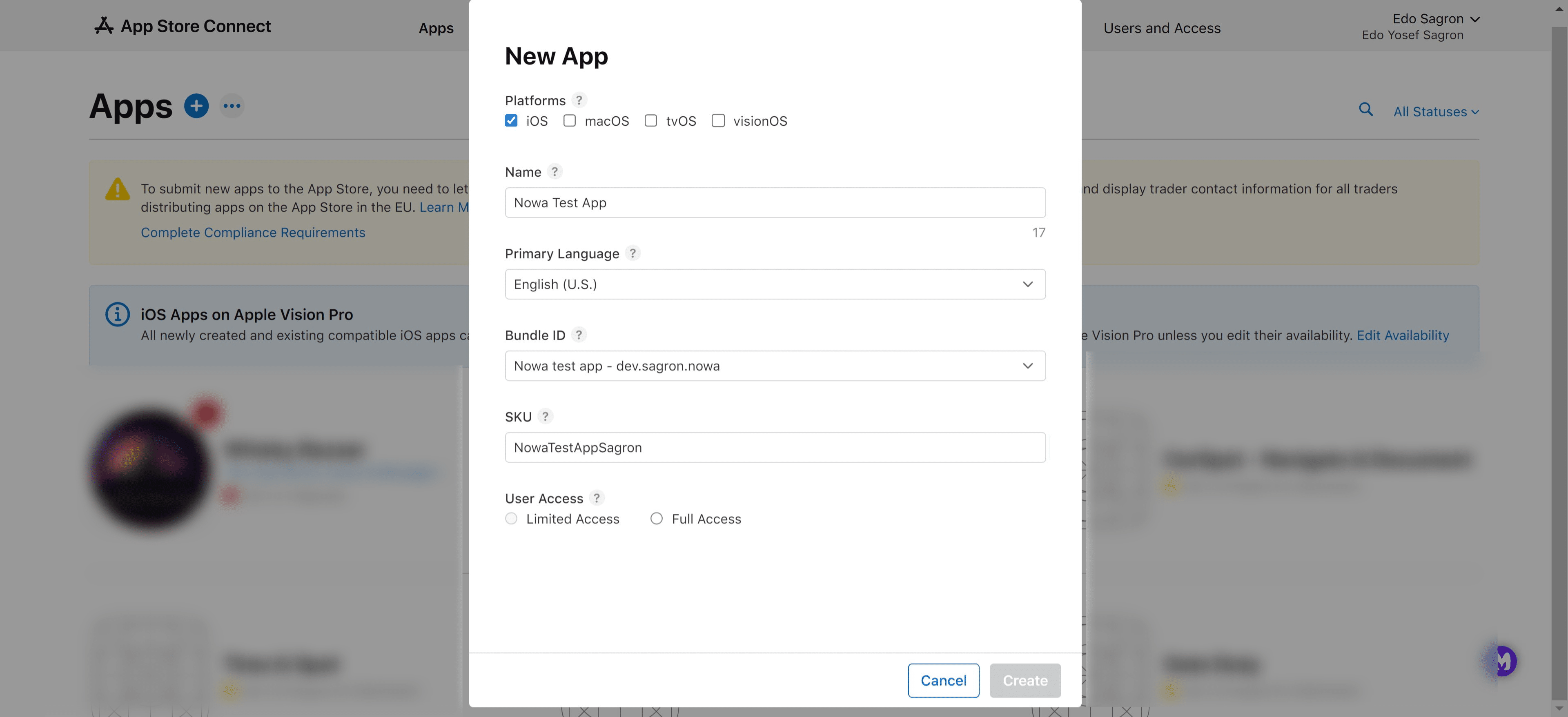Viewport: 1568px width, 717px height.
Task: Switch to the Apps navigation item
Action: click(436, 27)
